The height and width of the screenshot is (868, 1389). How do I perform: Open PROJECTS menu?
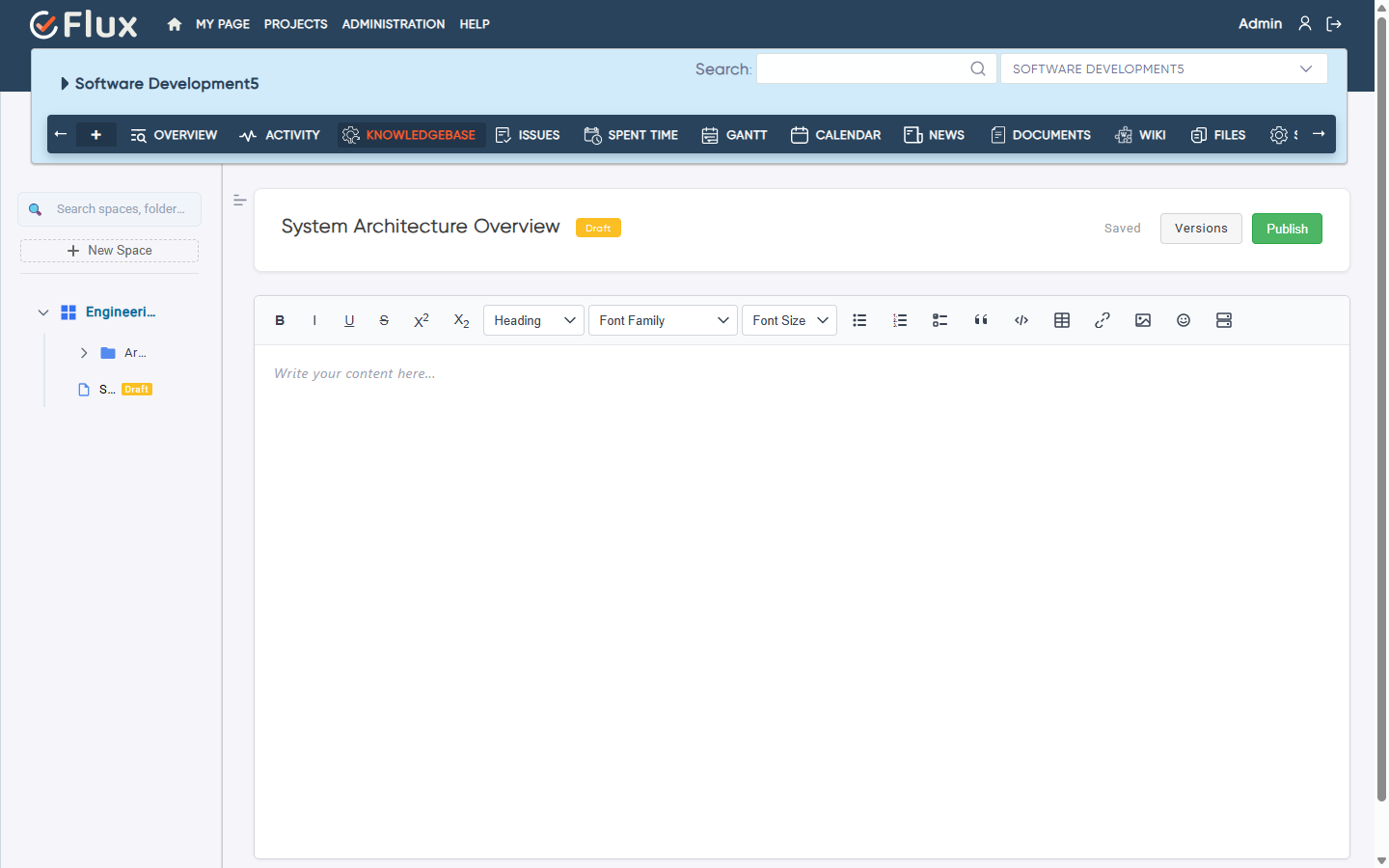point(296,24)
